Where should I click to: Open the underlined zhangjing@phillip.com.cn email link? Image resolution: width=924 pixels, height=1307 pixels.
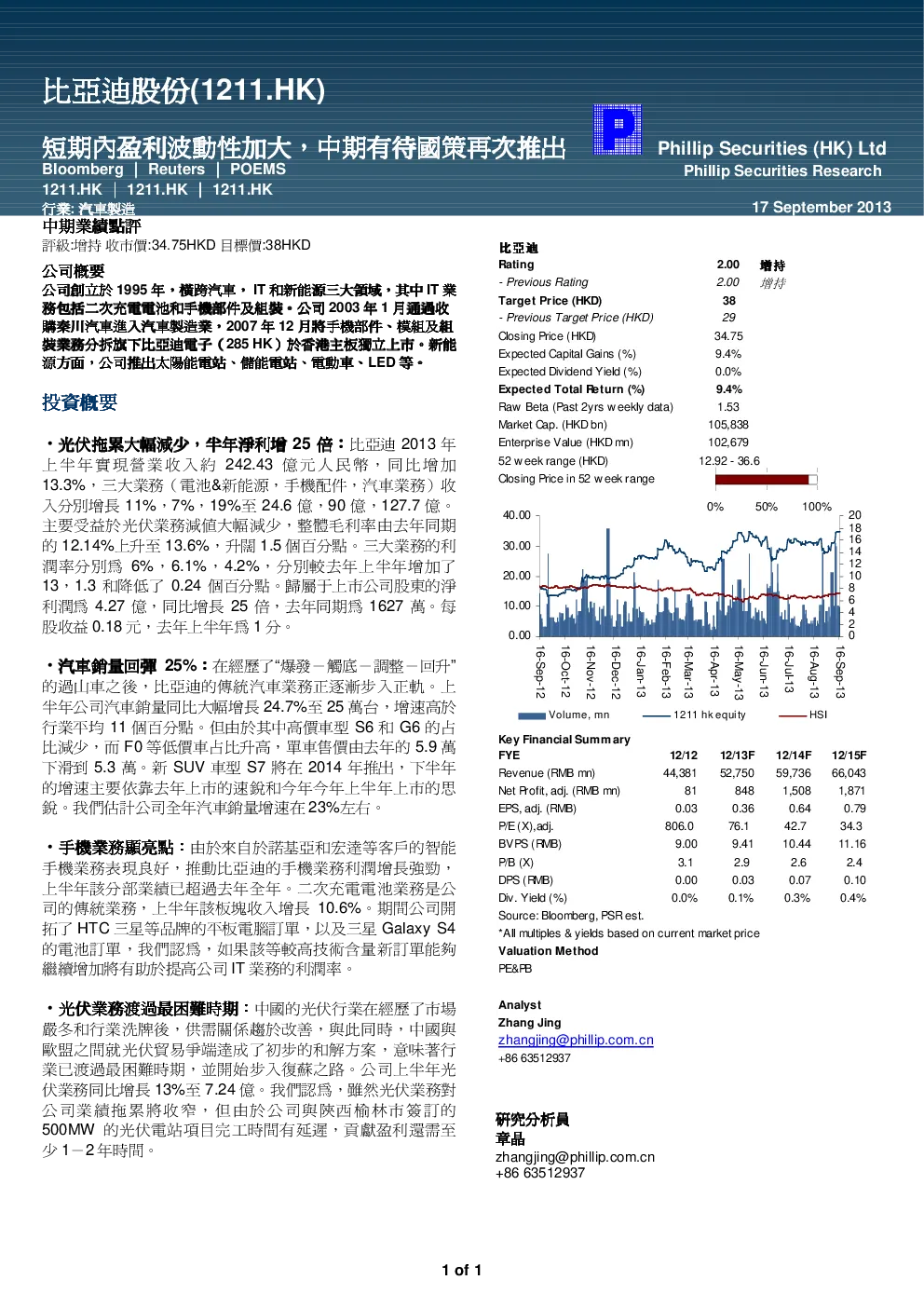coord(576,1040)
